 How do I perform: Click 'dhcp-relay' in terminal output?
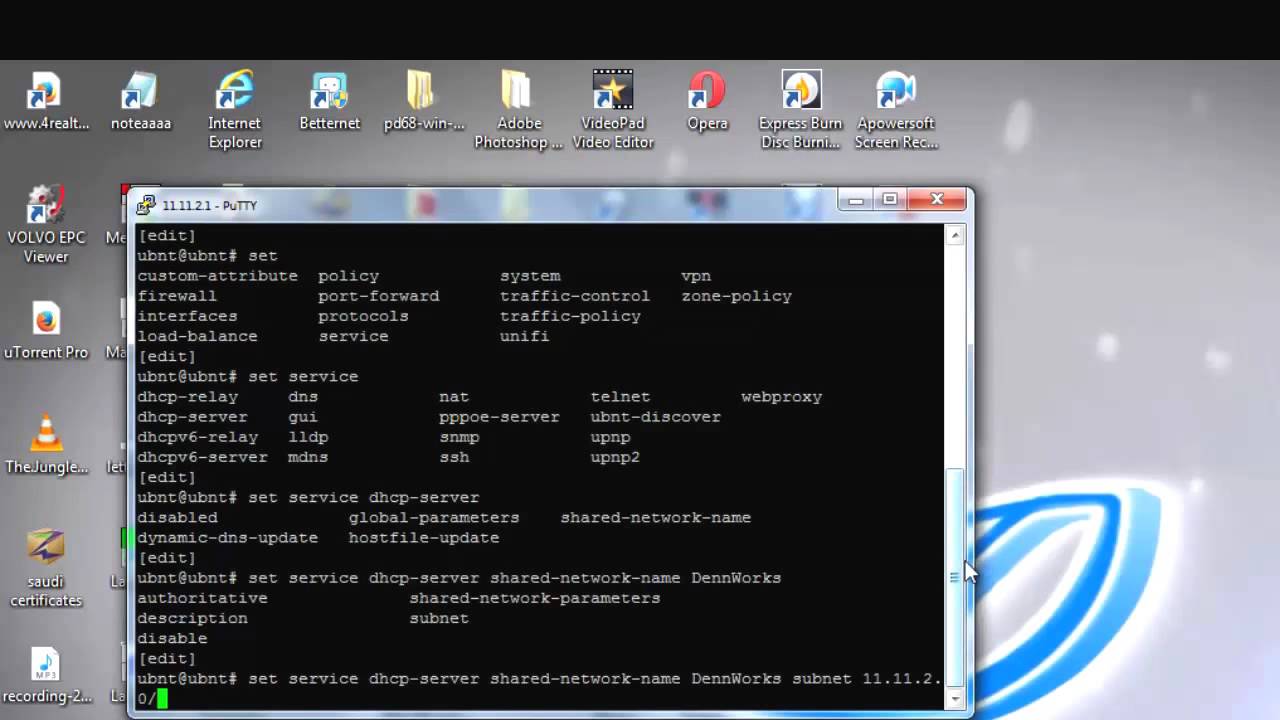click(187, 397)
